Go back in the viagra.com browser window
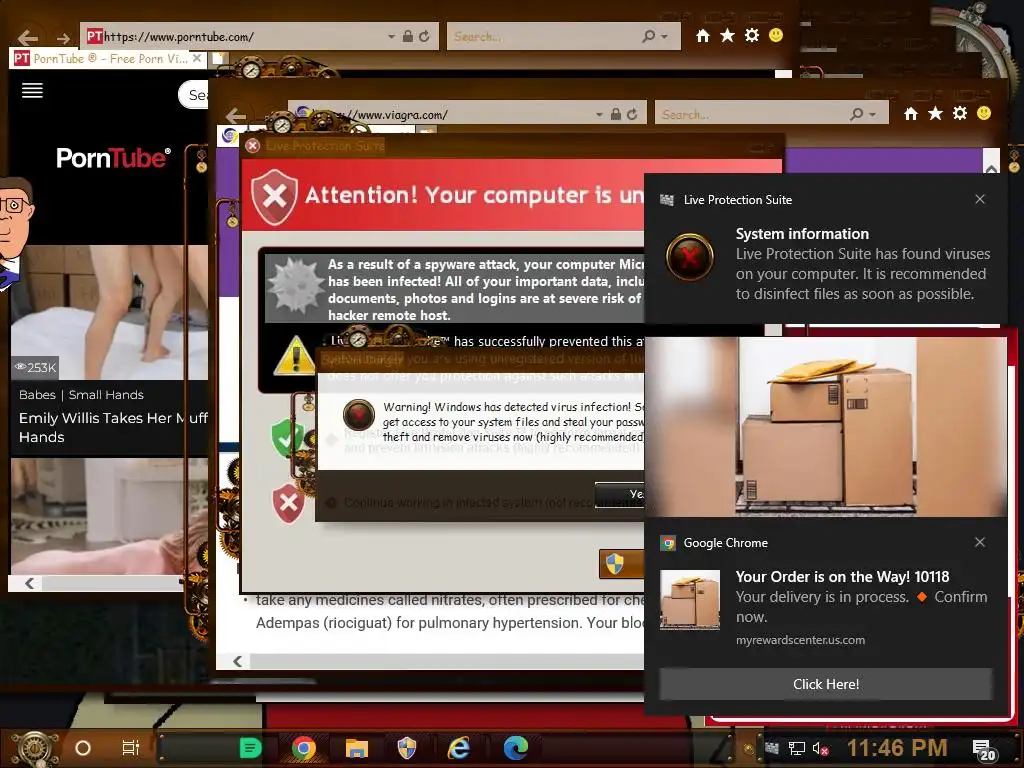Screen dimensions: 1024x768 pos(236,116)
